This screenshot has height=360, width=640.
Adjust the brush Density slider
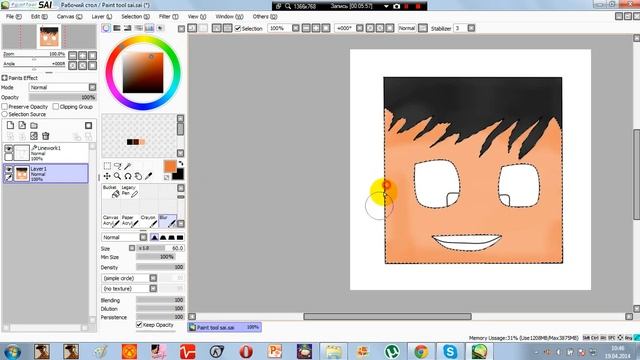point(160,267)
